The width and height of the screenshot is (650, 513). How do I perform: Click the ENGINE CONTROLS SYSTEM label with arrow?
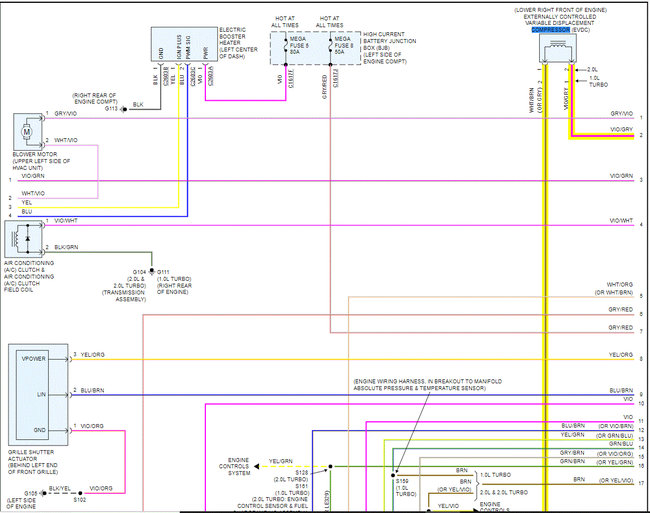click(238, 466)
